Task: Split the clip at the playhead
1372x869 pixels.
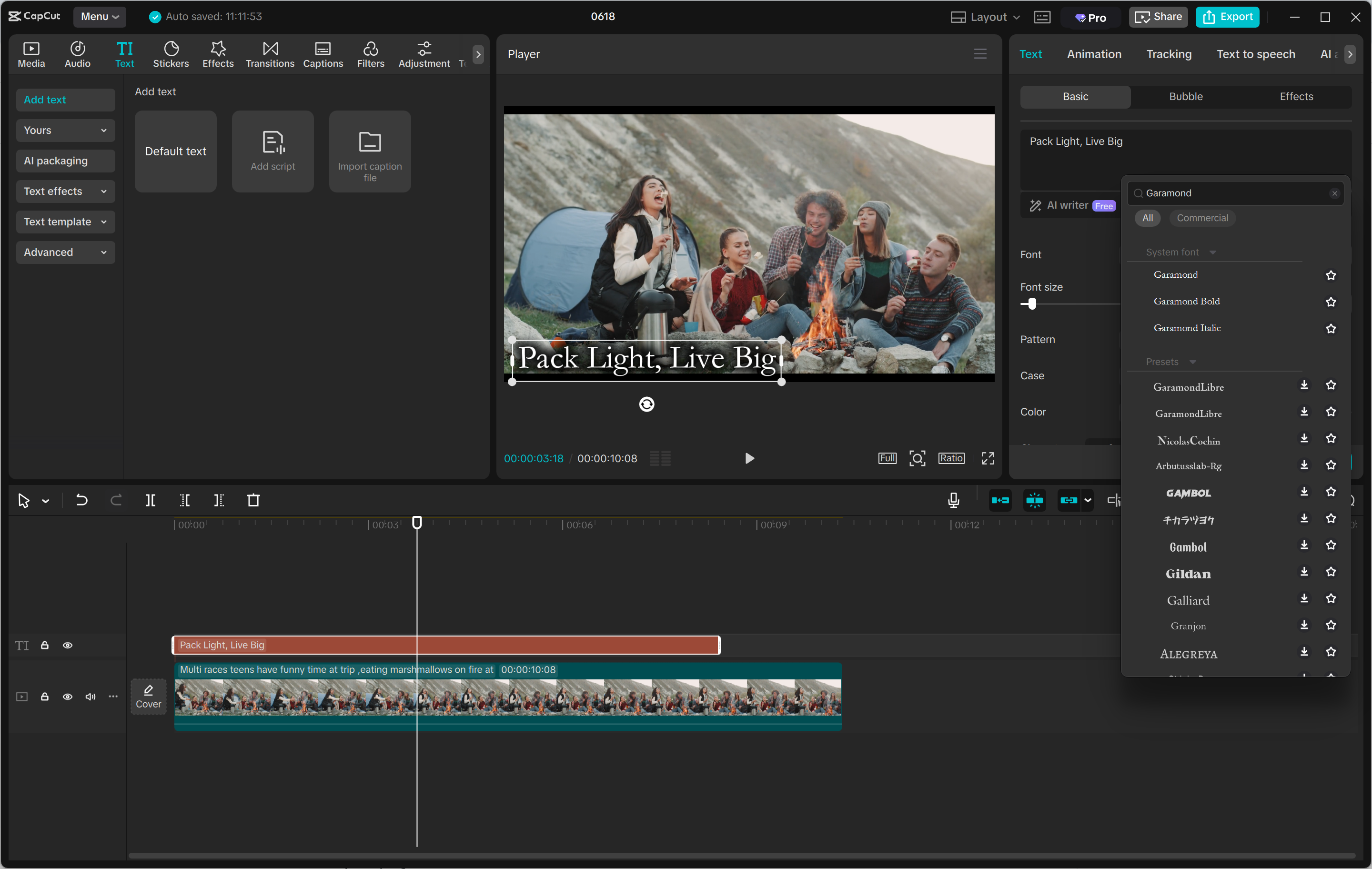Action: (151, 500)
